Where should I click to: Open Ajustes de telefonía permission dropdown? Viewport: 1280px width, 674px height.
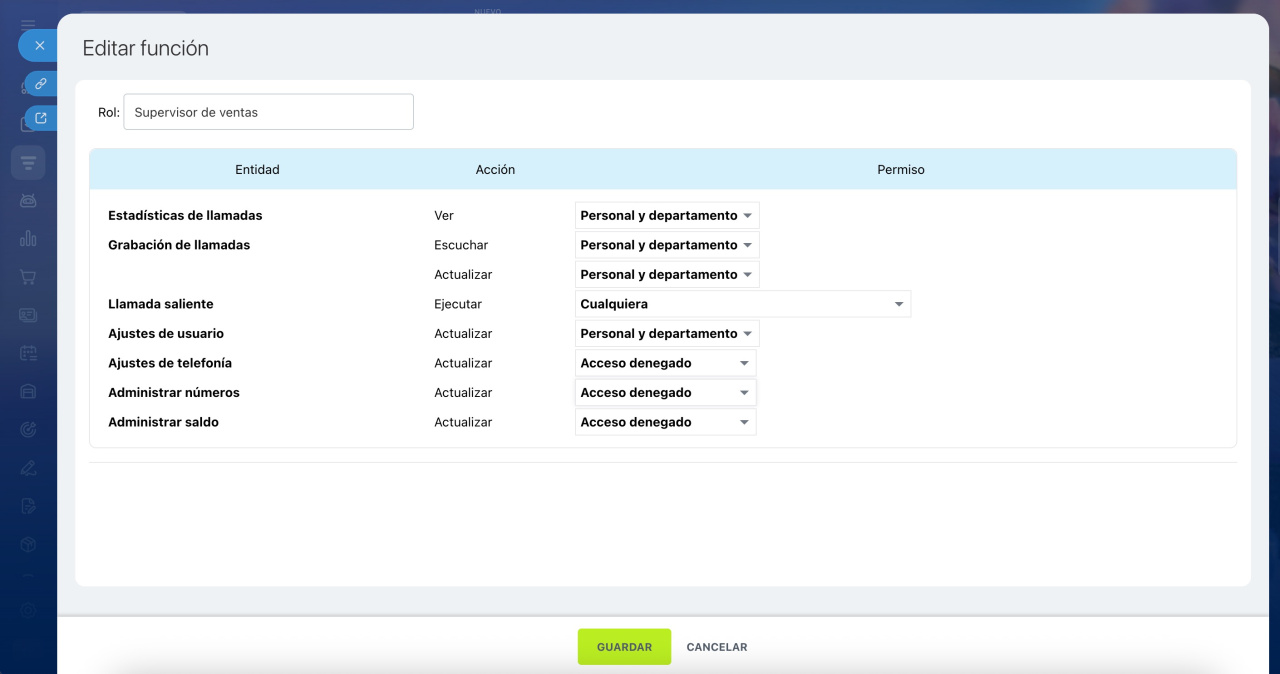point(665,363)
